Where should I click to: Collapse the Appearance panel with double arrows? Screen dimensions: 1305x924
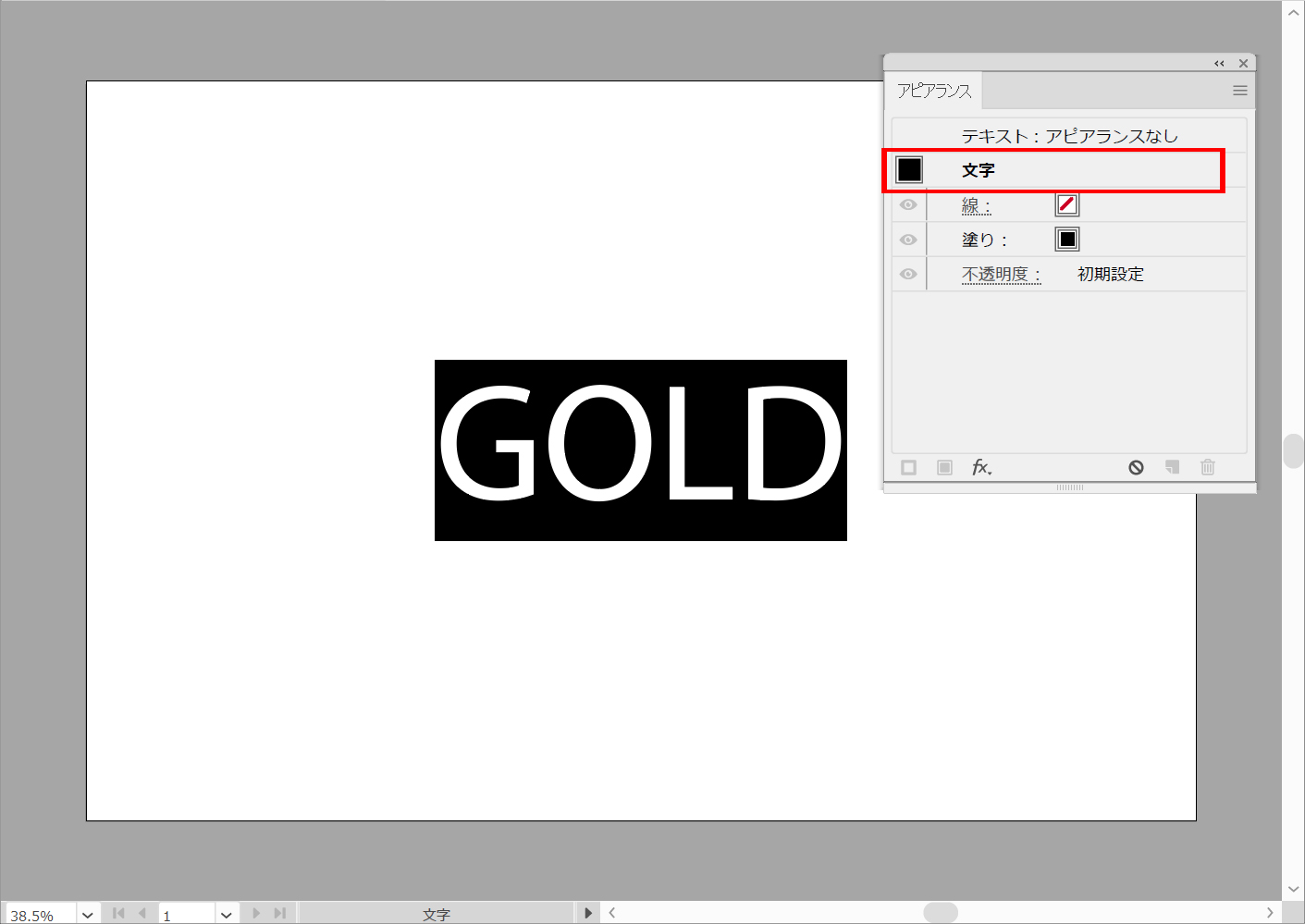click(x=1219, y=64)
